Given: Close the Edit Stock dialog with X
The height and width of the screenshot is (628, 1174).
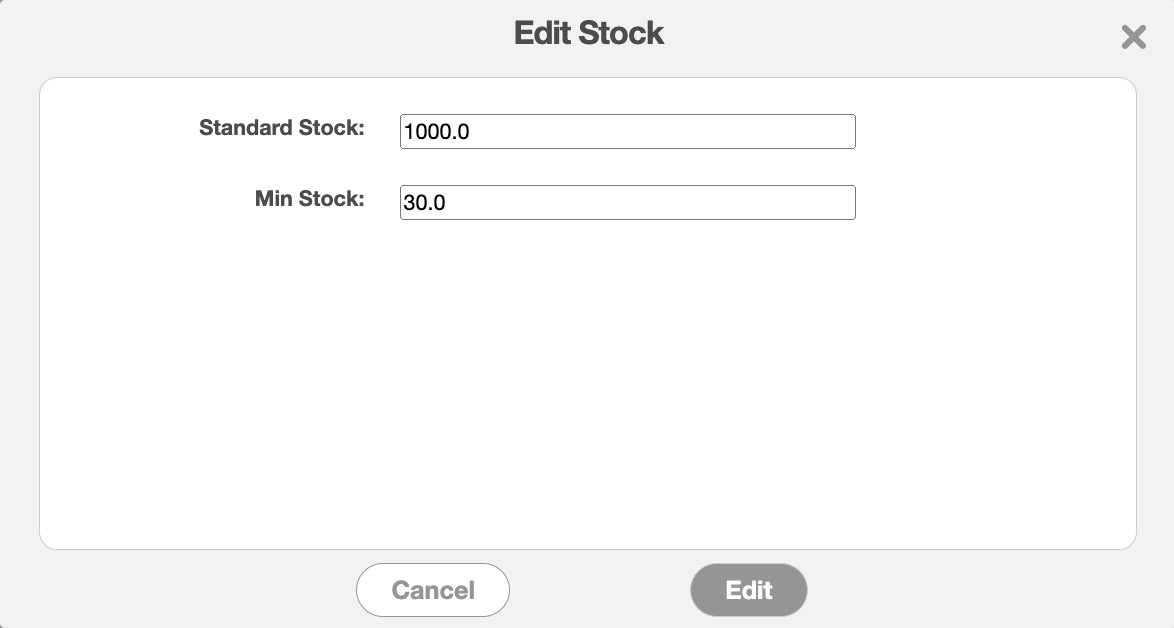Looking at the screenshot, I should 1133,38.
